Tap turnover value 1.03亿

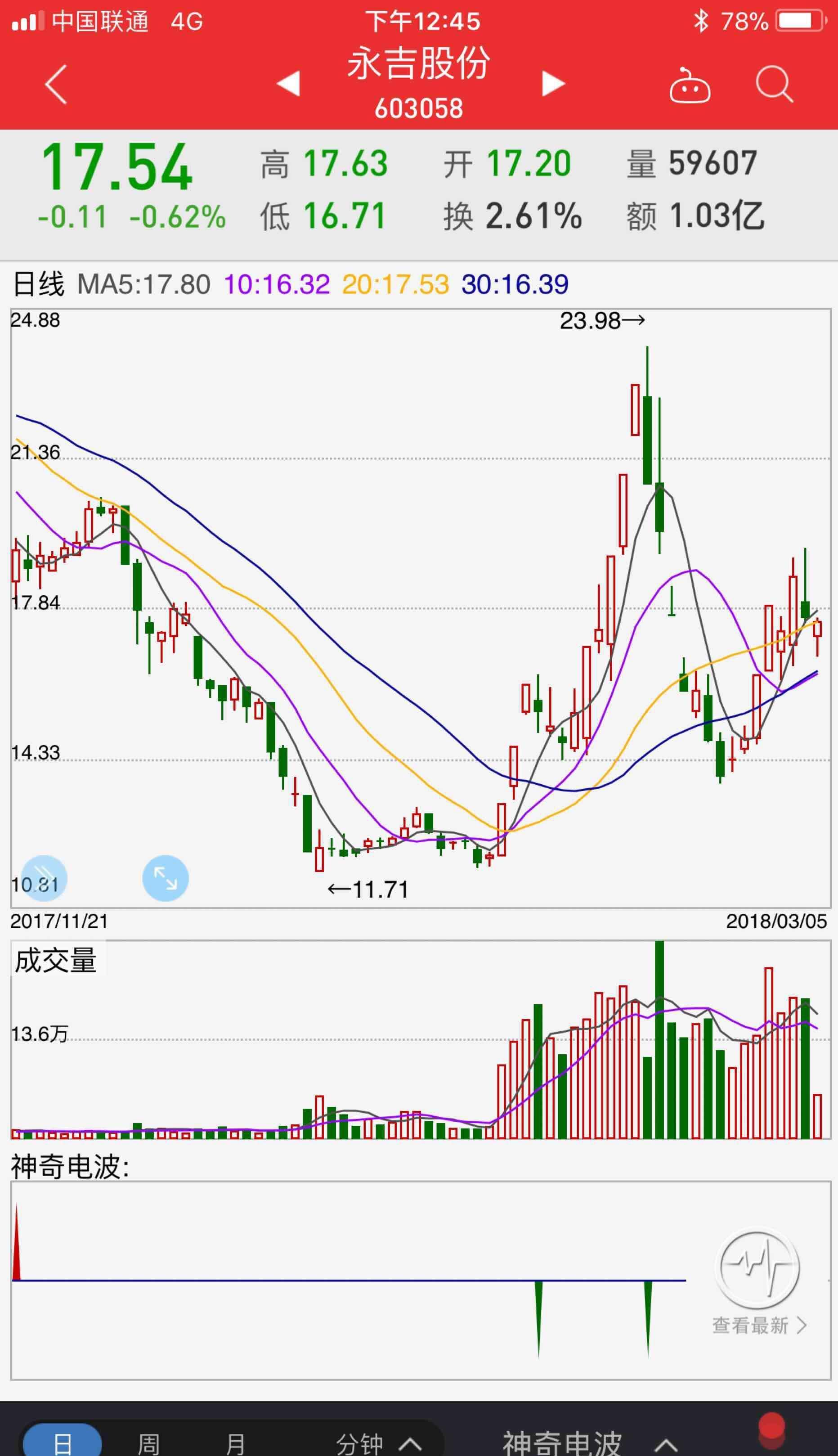pyautogui.click(x=718, y=216)
